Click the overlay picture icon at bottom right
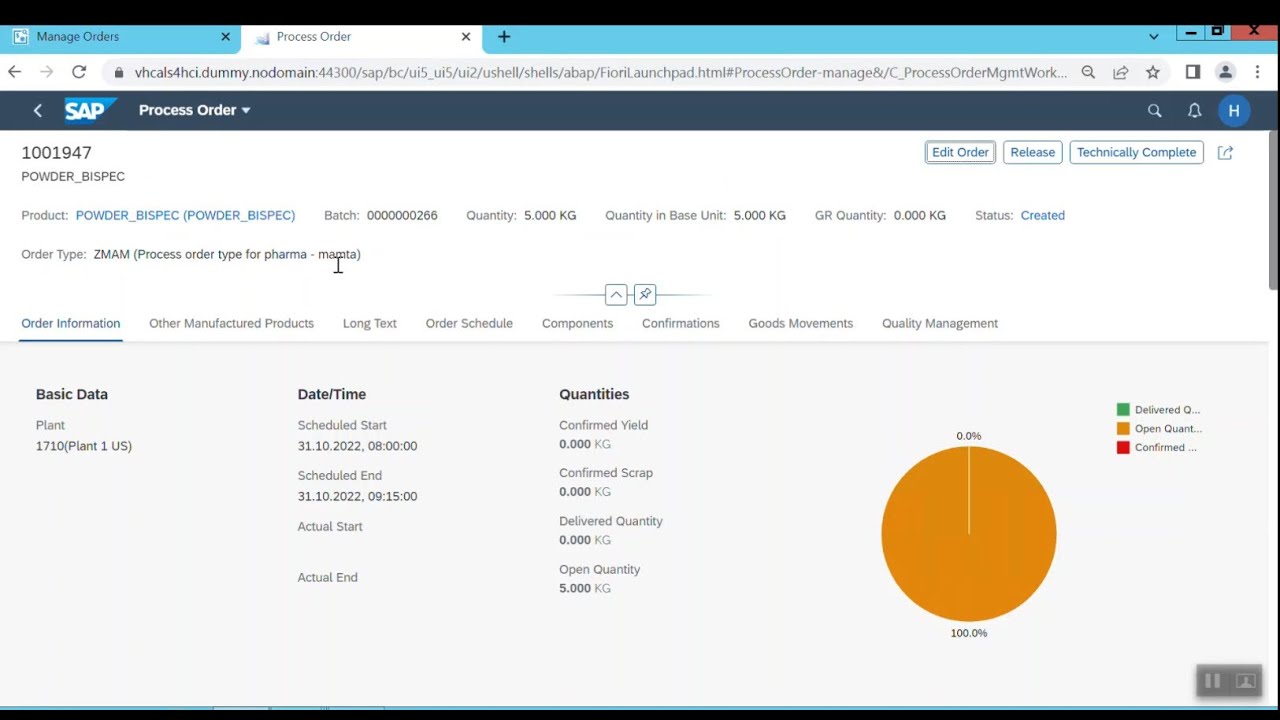1280x720 pixels. pos(1245,681)
